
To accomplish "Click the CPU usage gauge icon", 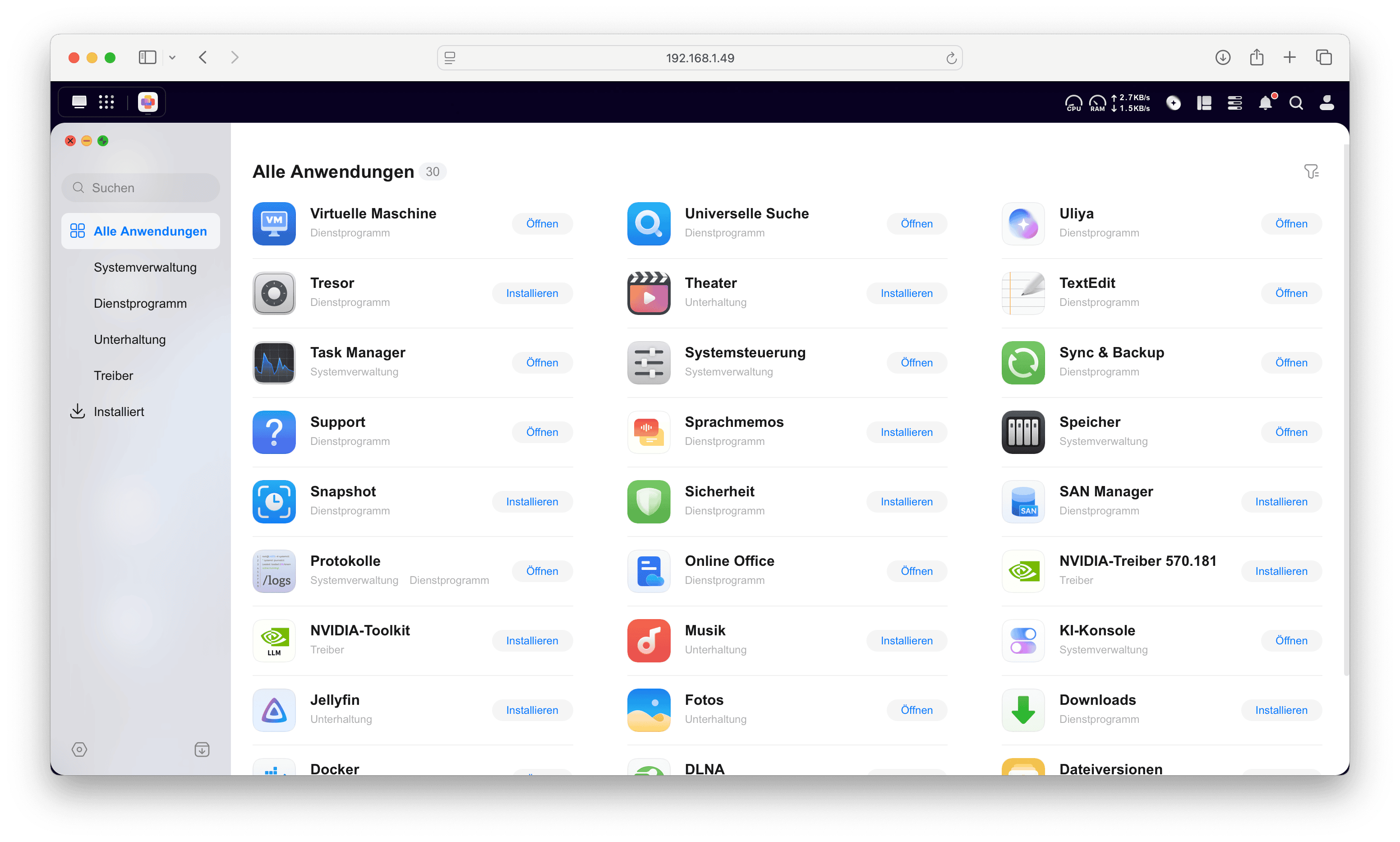I will [x=1073, y=103].
